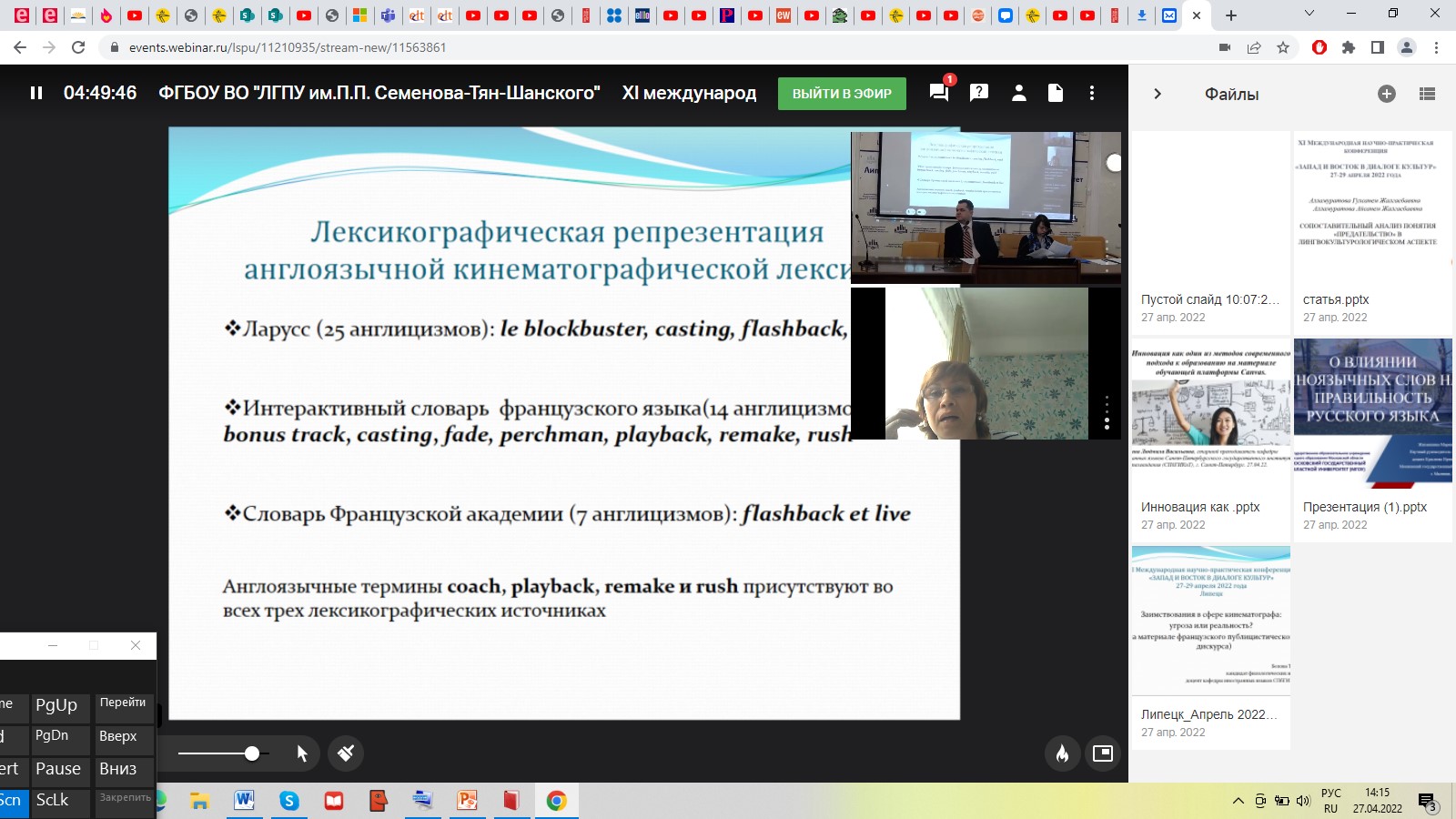Toggle Chrome side panel

click(1378, 47)
